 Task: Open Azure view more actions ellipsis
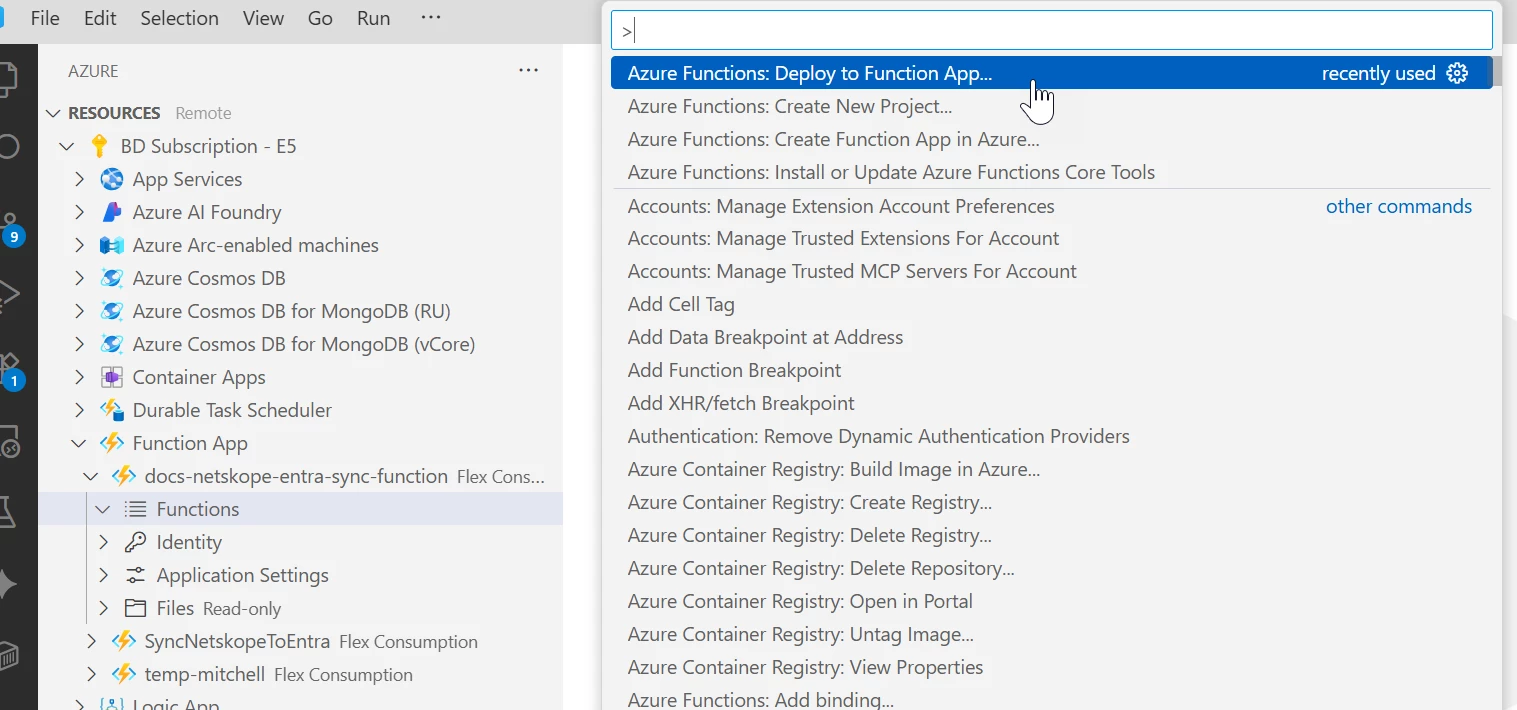[529, 71]
